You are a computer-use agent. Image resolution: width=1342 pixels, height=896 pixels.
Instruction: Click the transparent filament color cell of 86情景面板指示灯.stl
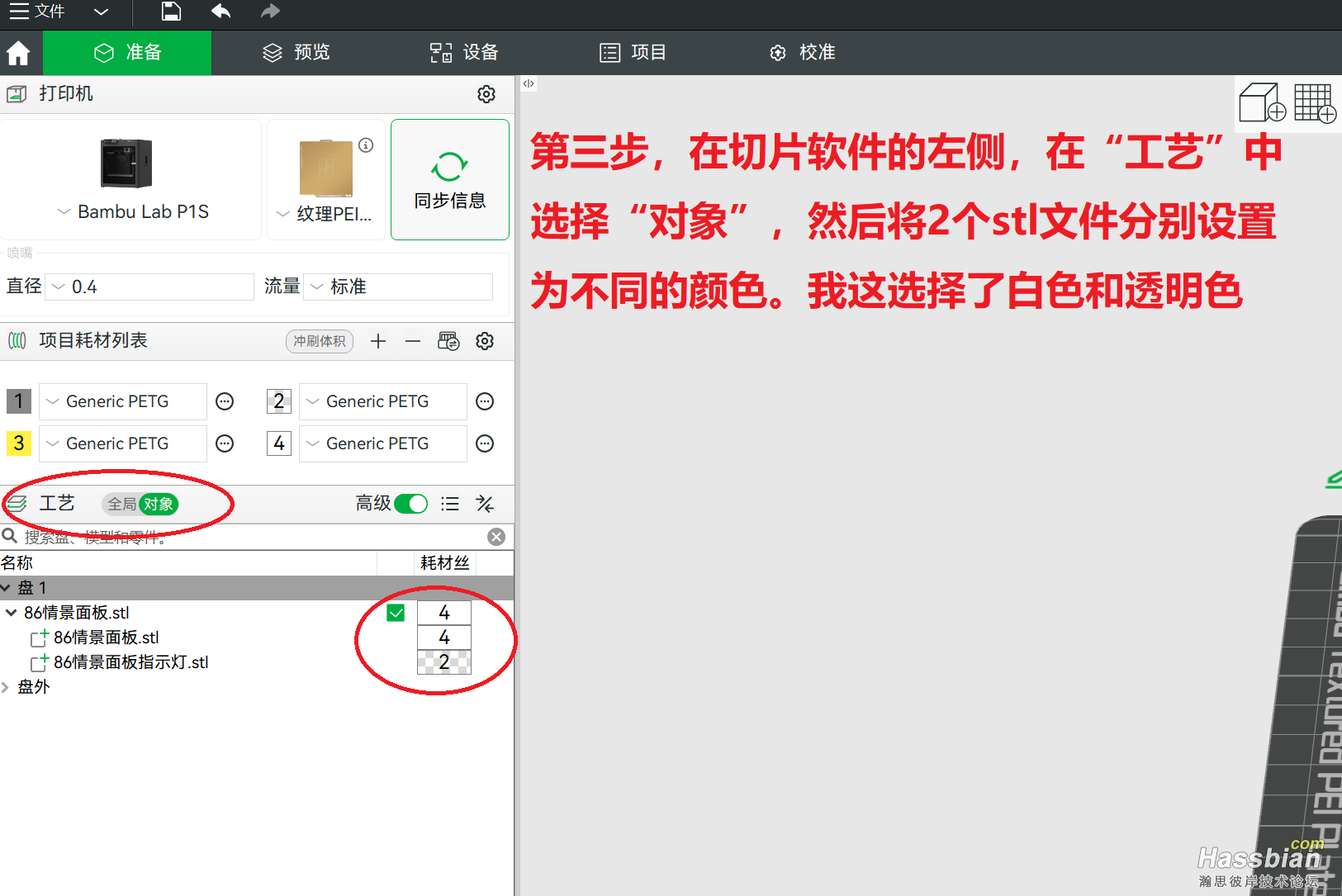[444, 661]
